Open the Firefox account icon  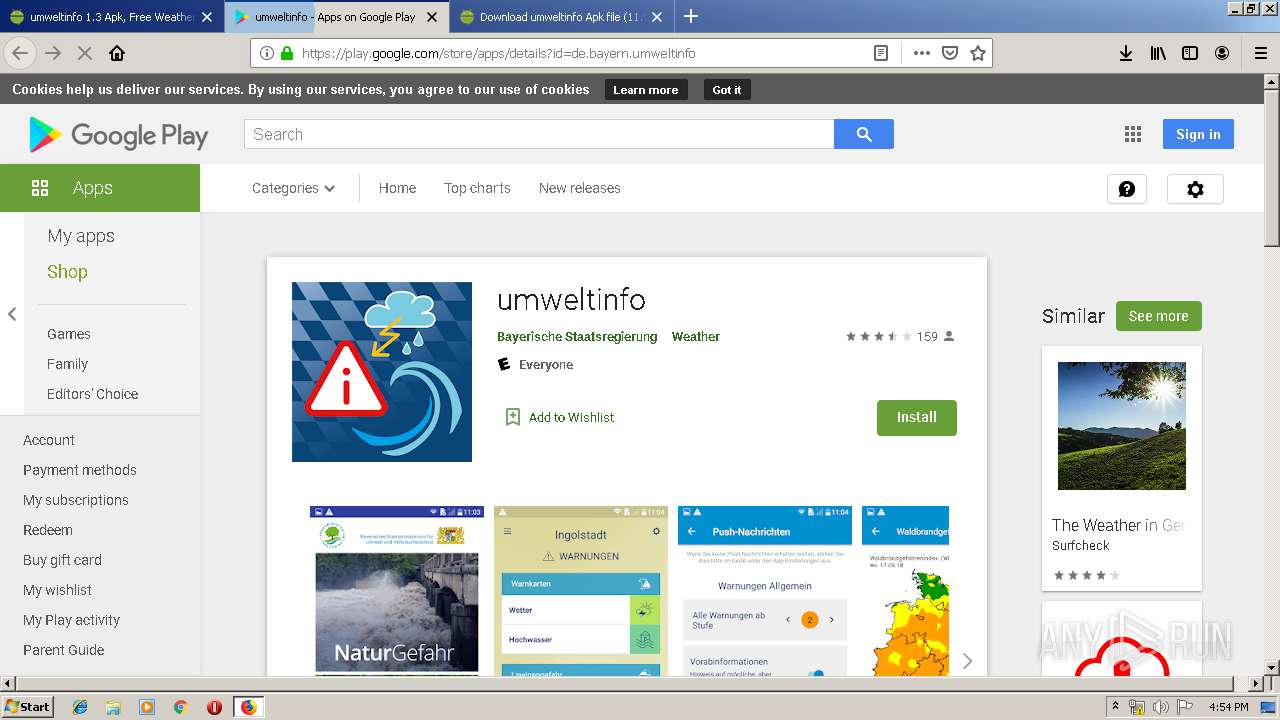1222,54
